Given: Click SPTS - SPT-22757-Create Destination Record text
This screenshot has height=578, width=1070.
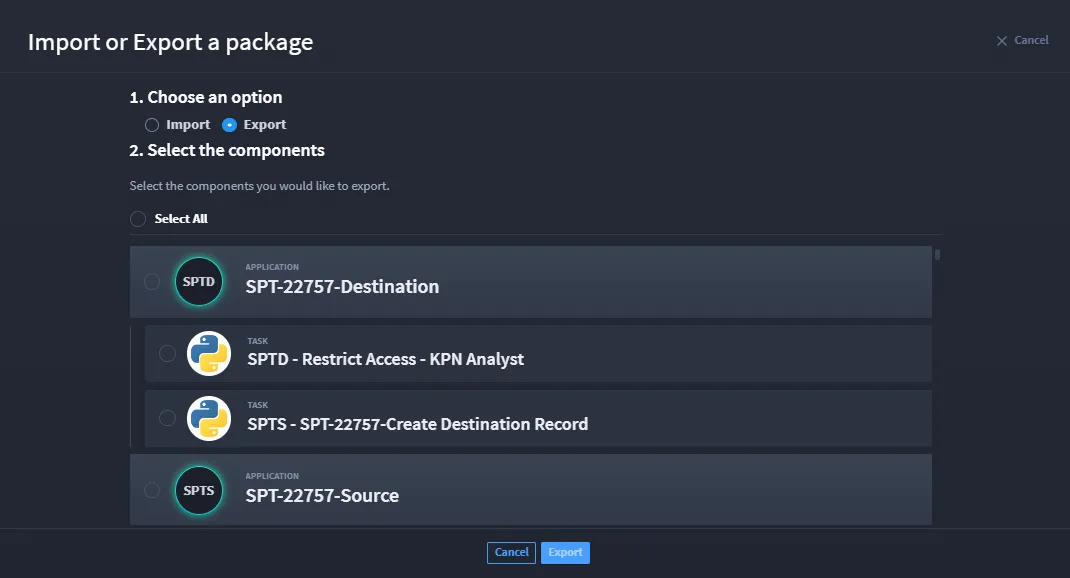Looking at the screenshot, I should point(418,424).
